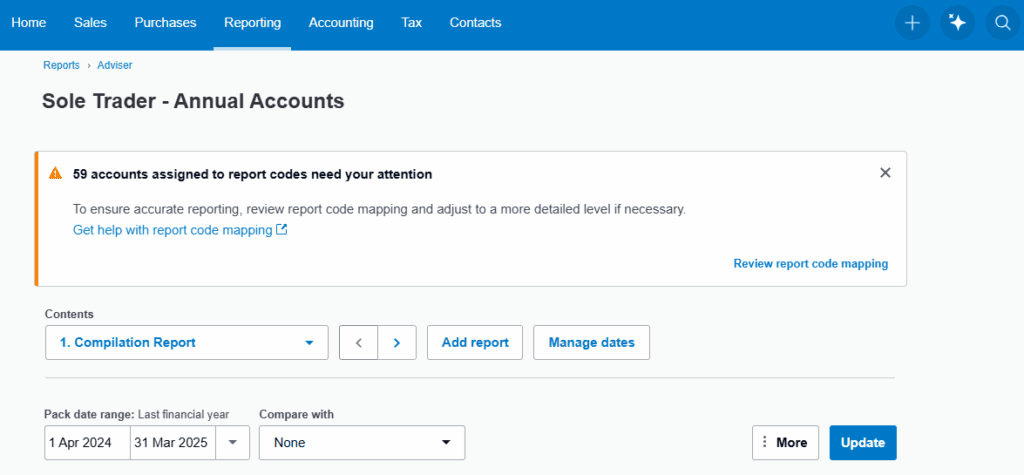The image size is (1024, 475).
Task: Dismiss the report codes warning banner
Action: [x=885, y=173]
